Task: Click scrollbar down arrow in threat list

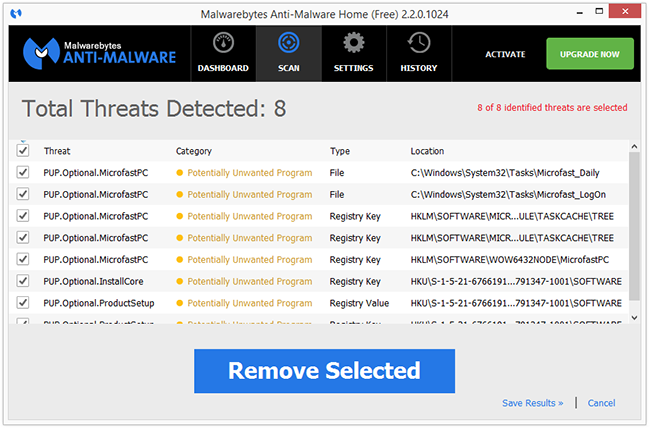Action: coord(634,317)
